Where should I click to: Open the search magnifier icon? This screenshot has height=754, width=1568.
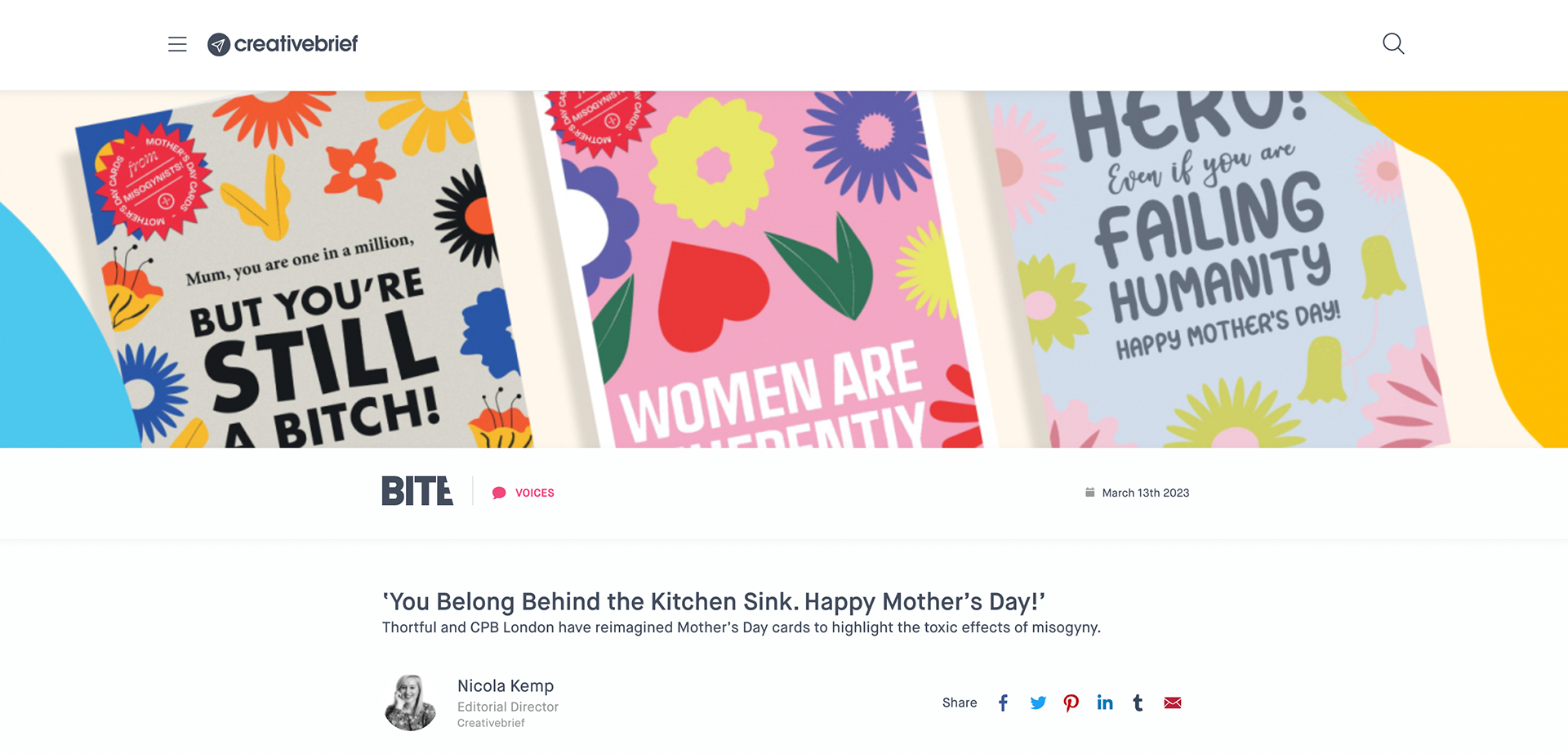(1393, 43)
